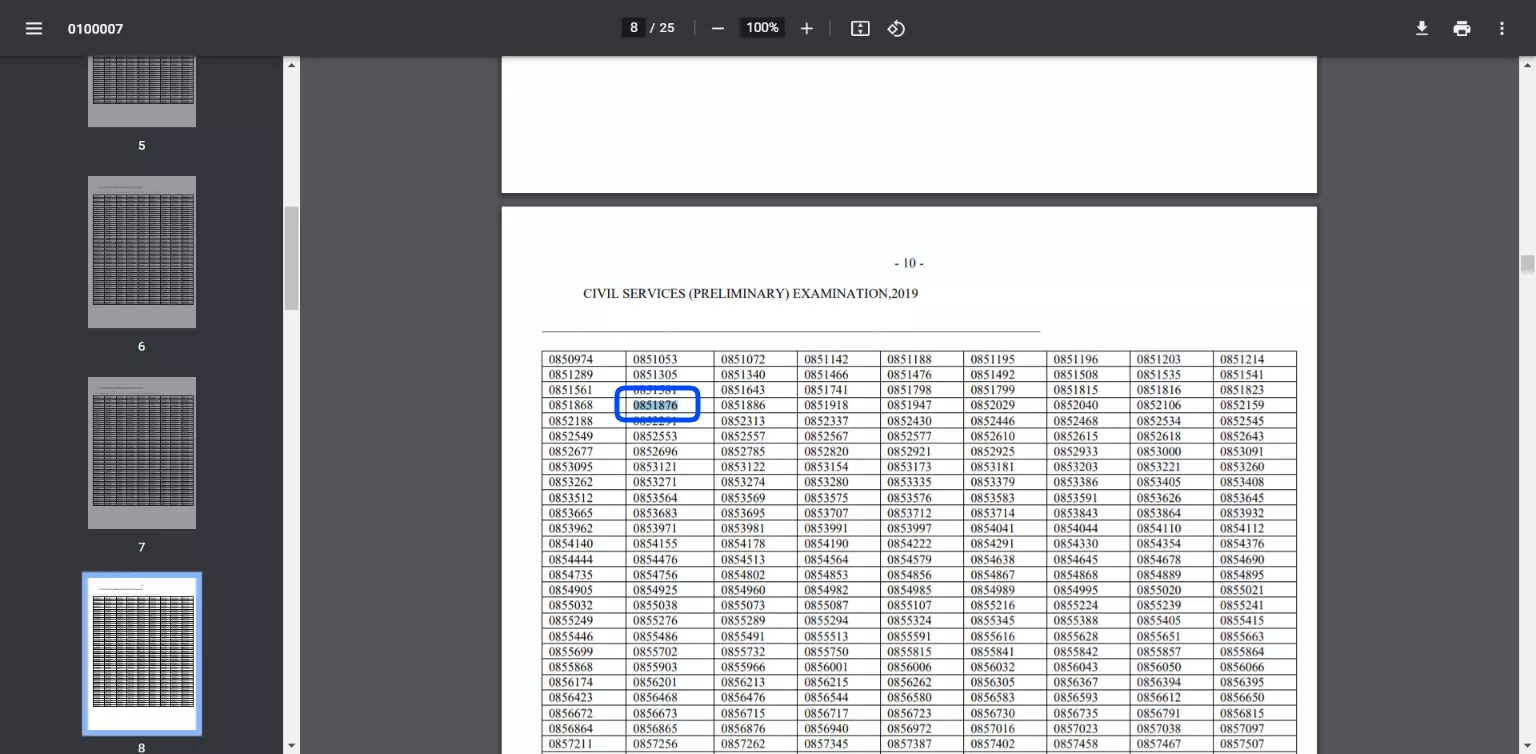1536x754 pixels.
Task: Click roll number 0851072
Action: (743, 359)
